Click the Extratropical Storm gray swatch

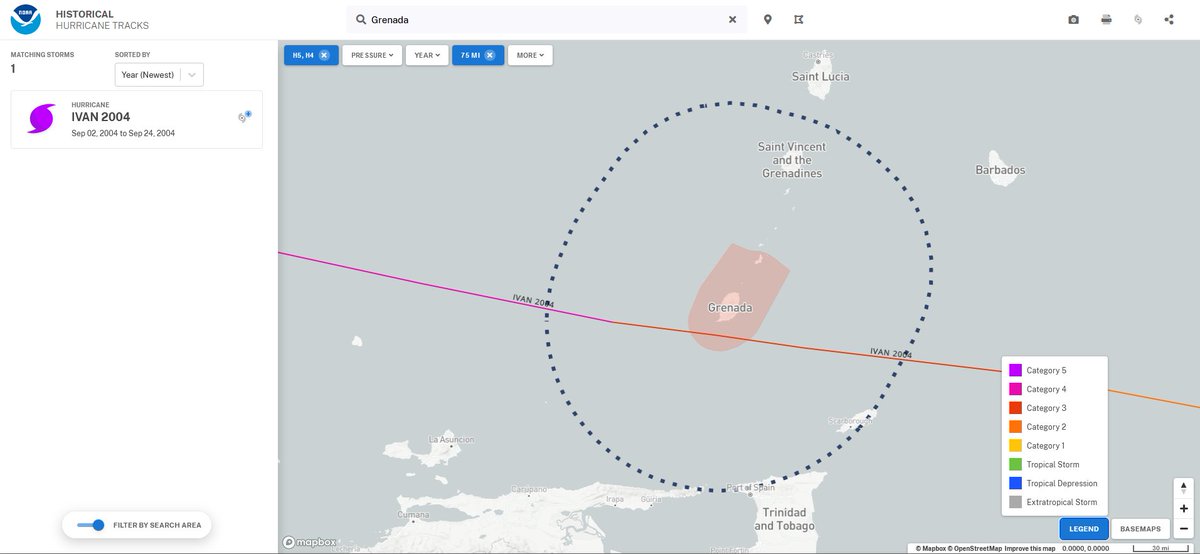[x=1015, y=502]
